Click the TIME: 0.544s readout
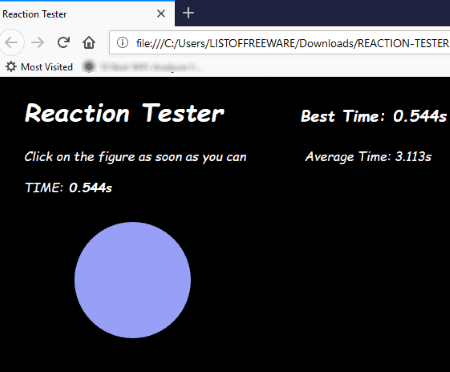 click(68, 188)
